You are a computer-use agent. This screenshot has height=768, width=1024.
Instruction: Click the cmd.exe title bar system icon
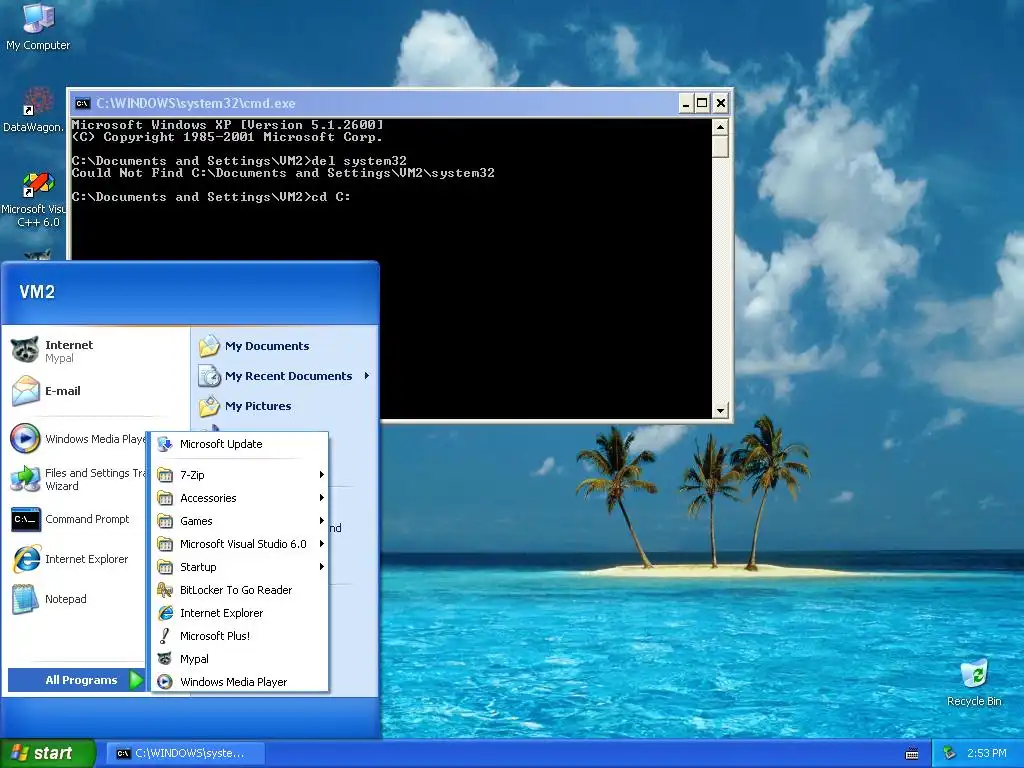(x=83, y=103)
